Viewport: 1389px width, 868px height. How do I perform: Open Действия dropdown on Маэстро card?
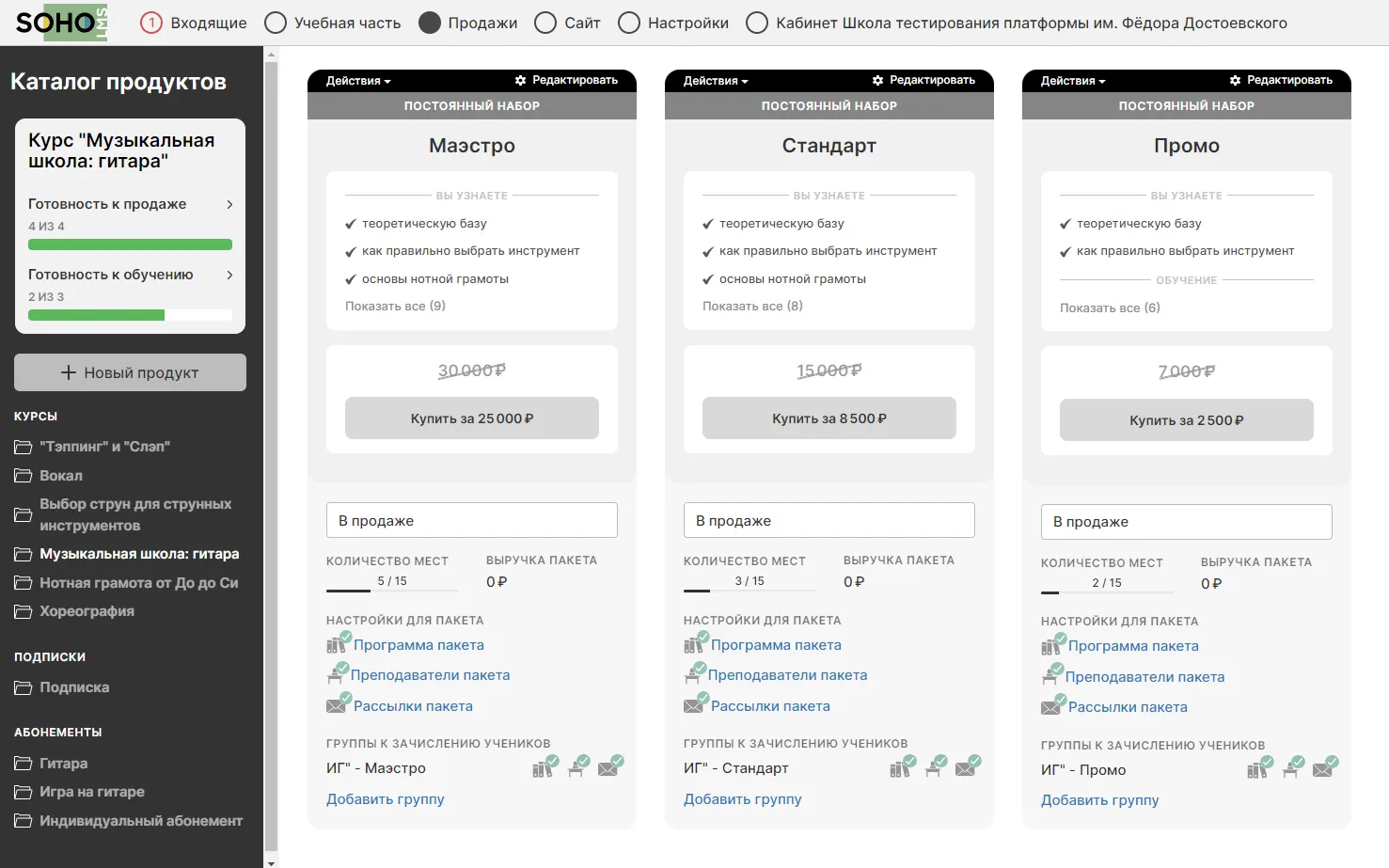[358, 81]
